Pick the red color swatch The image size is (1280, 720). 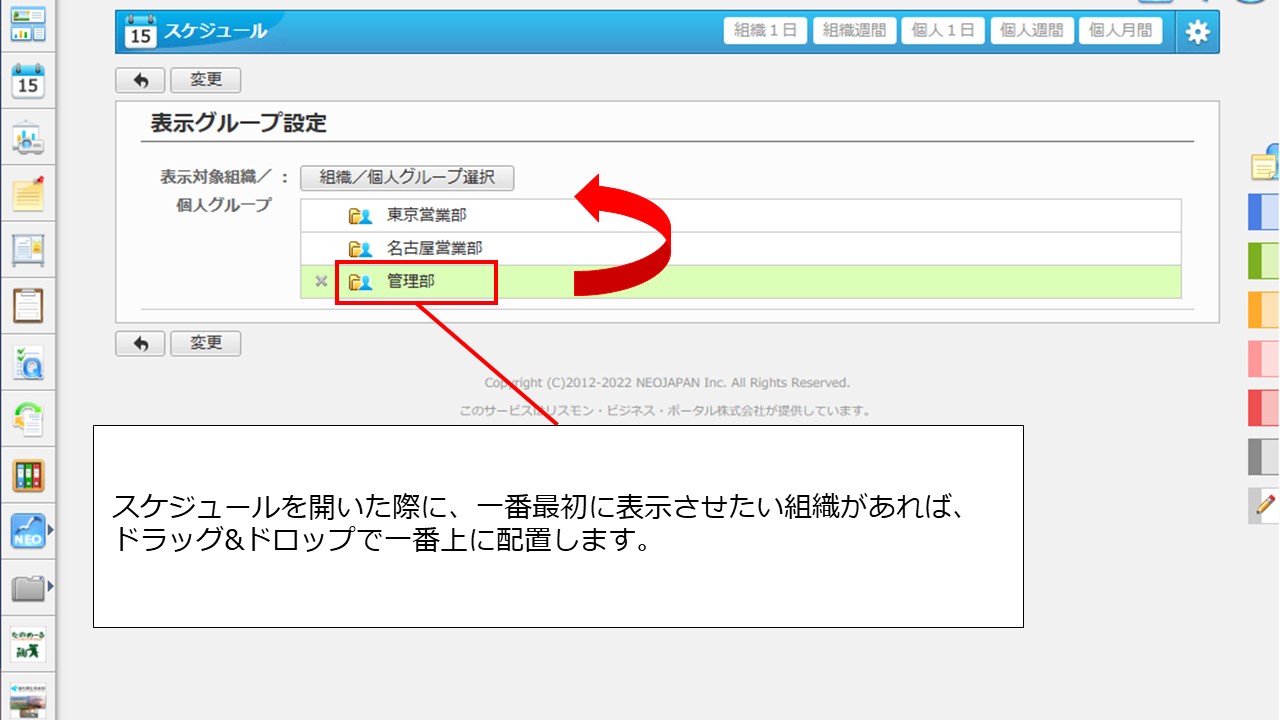pyautogui.click(x=1264, y=407)
